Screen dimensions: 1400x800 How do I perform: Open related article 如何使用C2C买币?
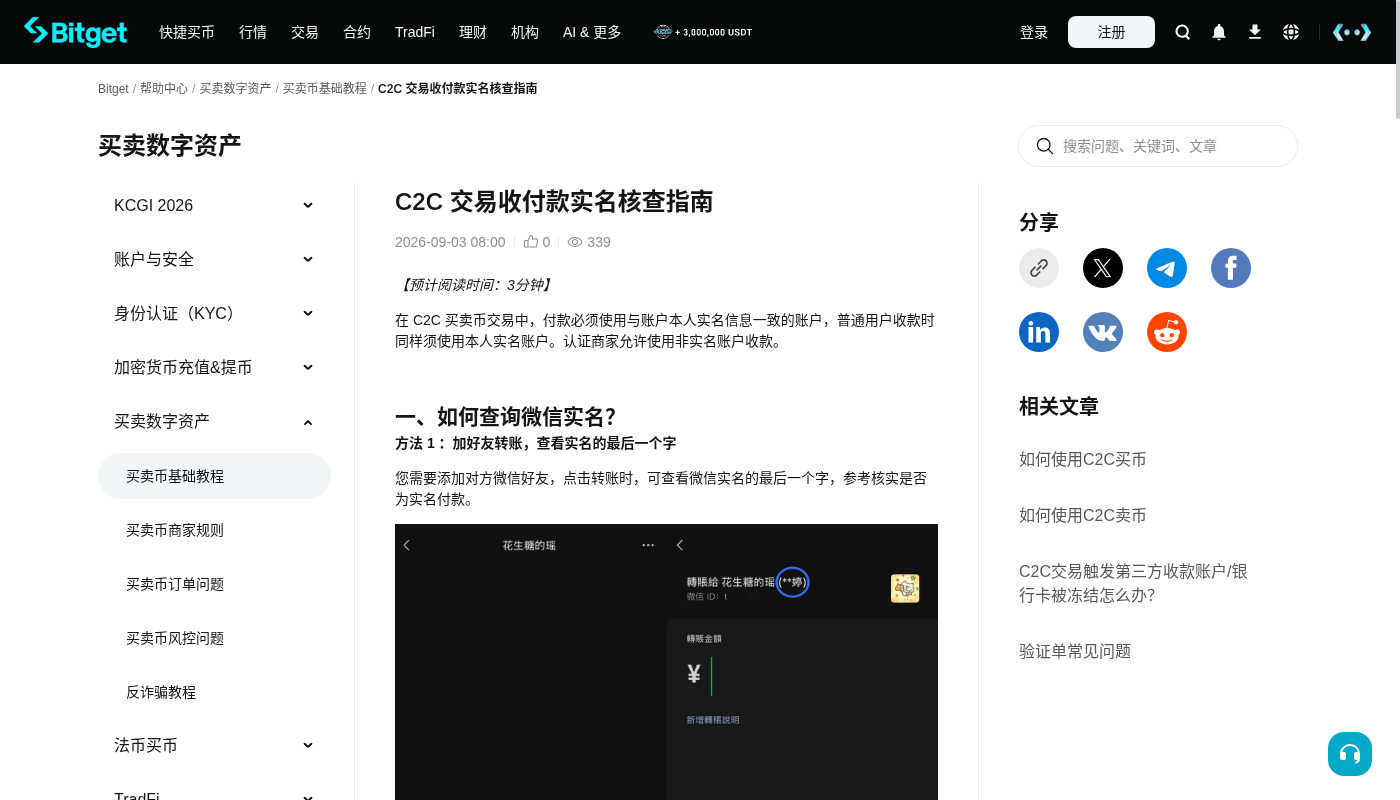pyautogui.click(x=1082, y=460)
